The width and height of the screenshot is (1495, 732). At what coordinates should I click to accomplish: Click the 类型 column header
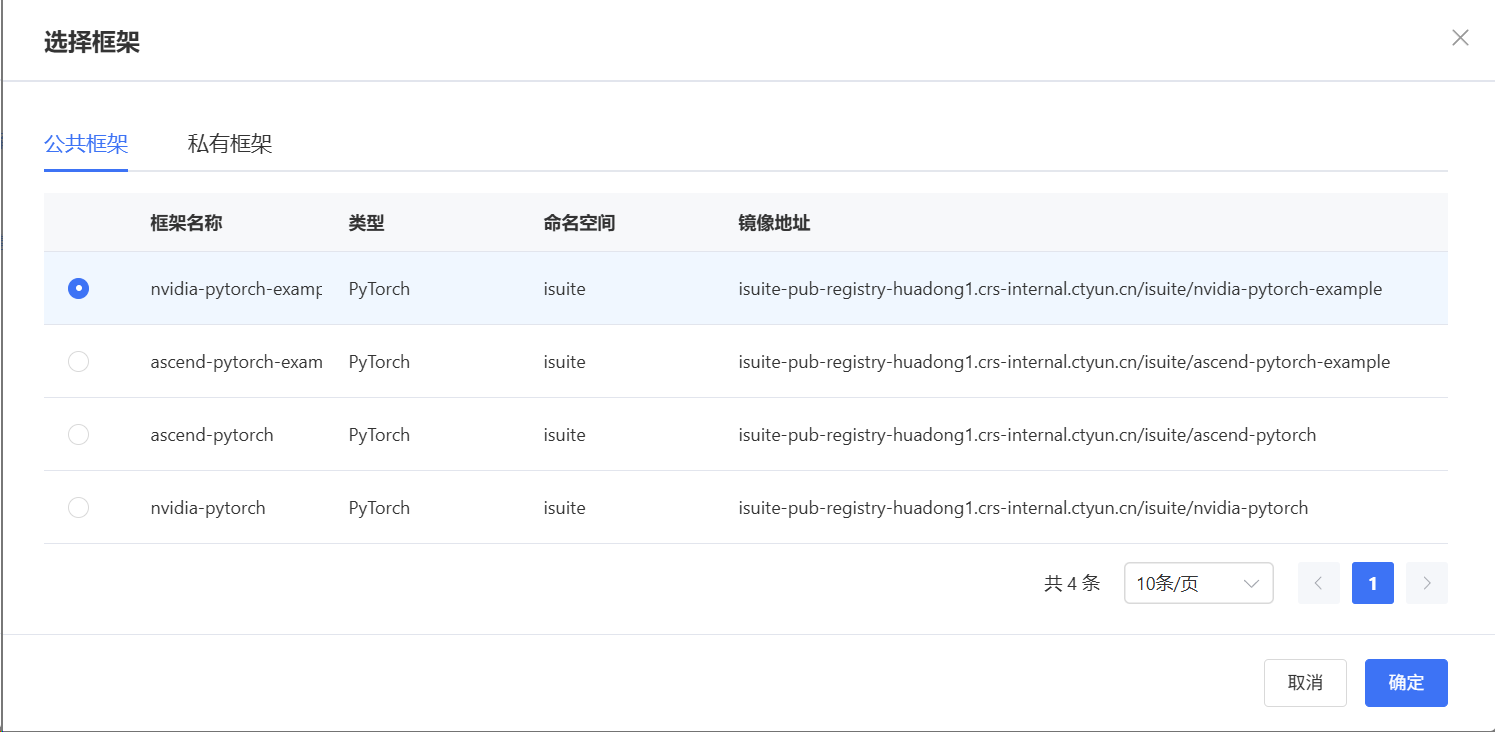point(366,223)
